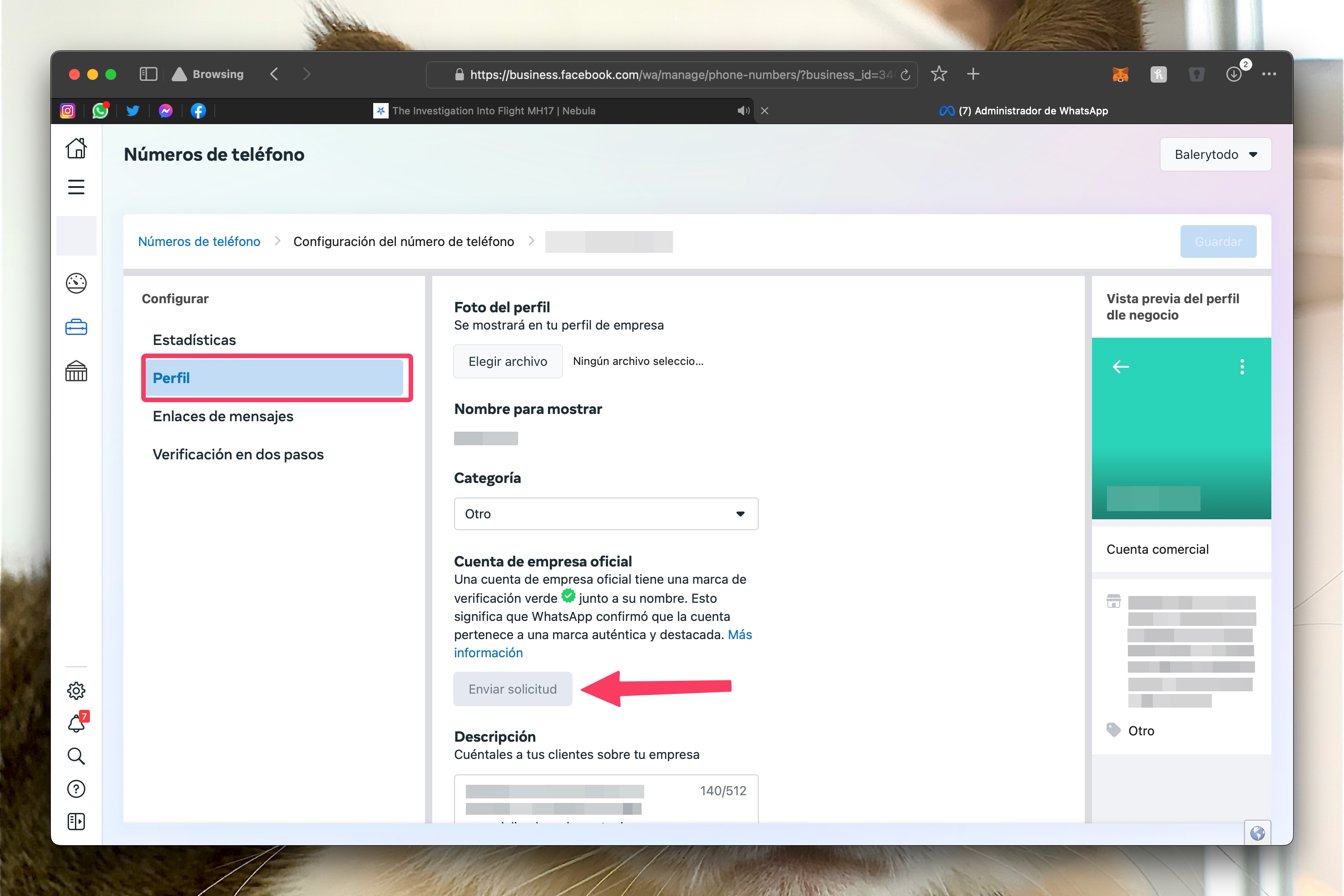Screen dimensions: 1344x896
Task: Open the dashboard gauge icon
Action: coord(76,283)
